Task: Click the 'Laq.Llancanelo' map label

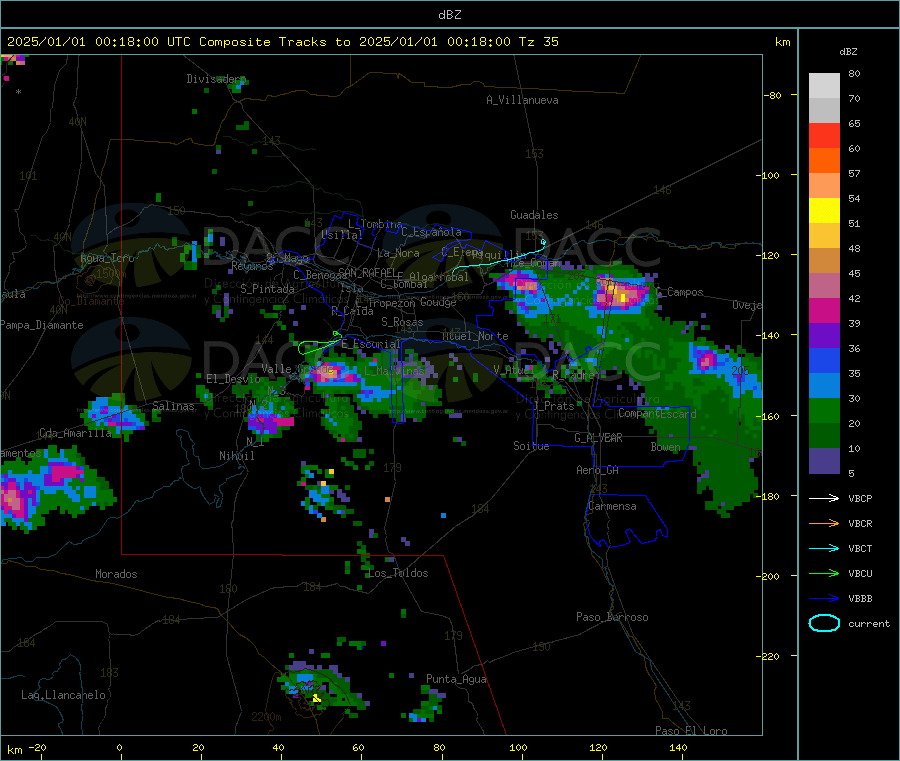Action: point(63,695)
